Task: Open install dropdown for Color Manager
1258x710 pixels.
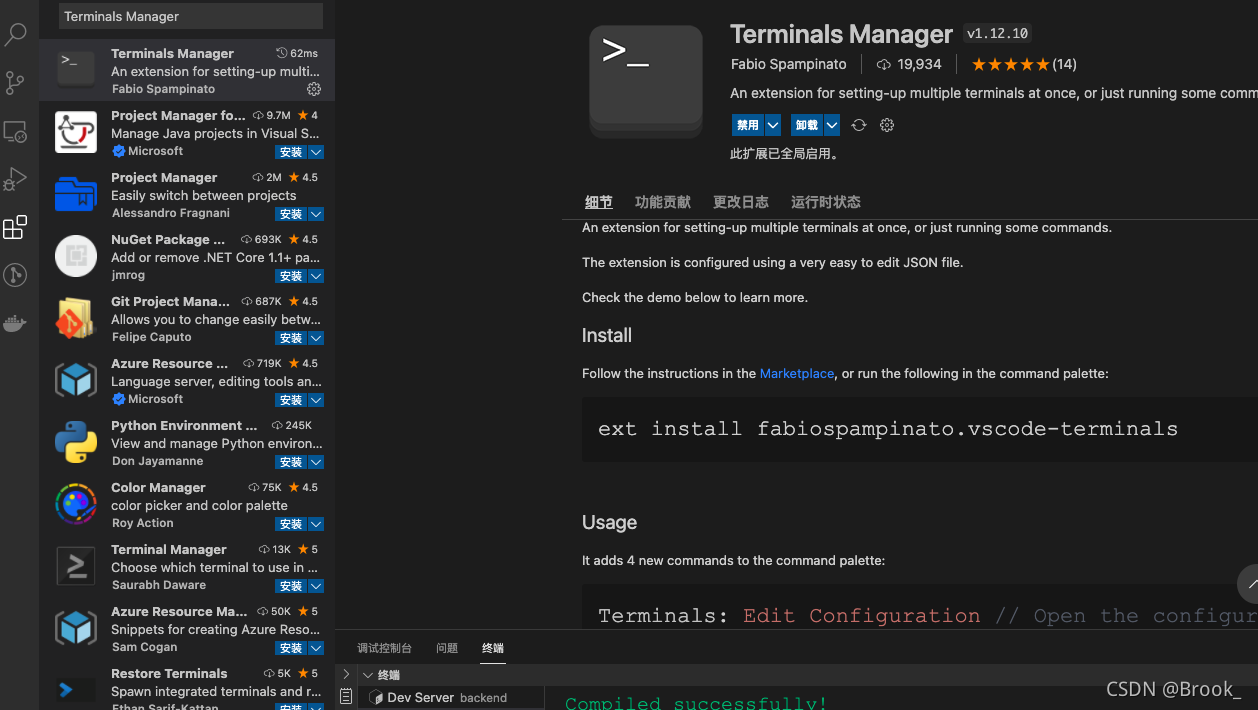Action: point(316,524)
